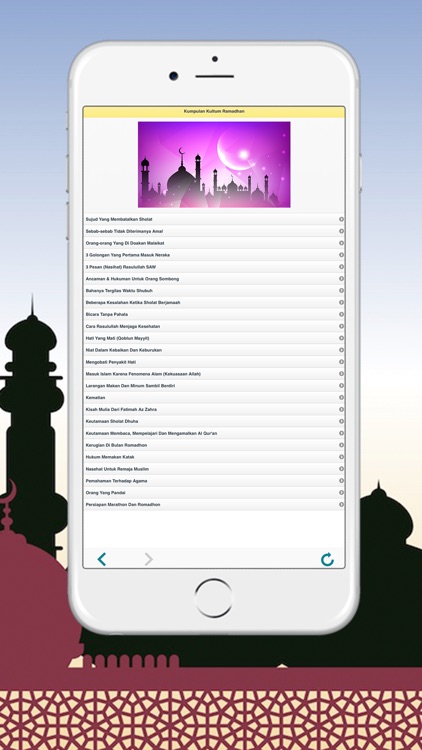Tap chevron on Mengobati Penyakit Hati row
This screenshot has width=422, height=750.
[341, 362]
